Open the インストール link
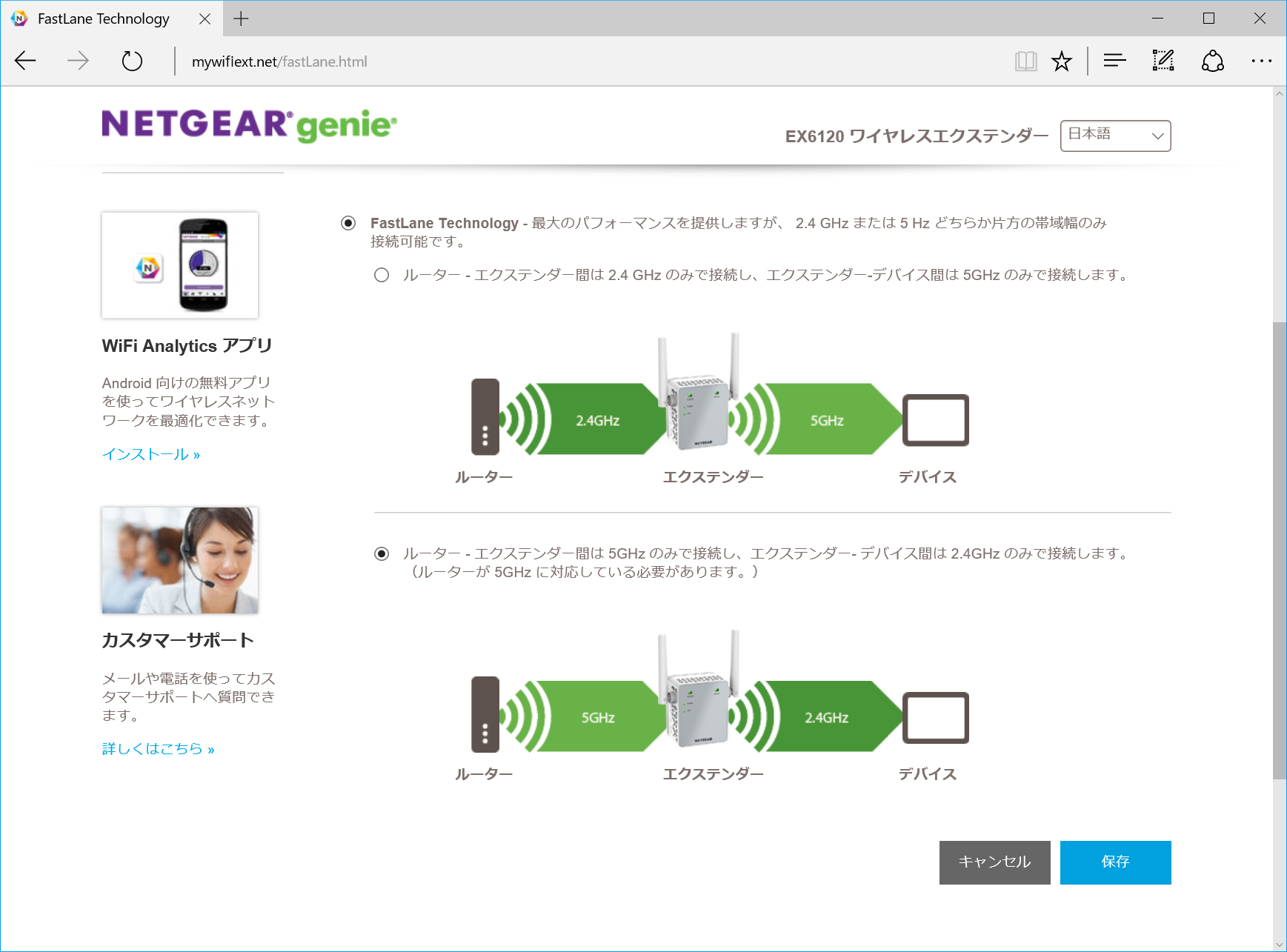Screen dimensions: 1287x952 coord(151,454)
